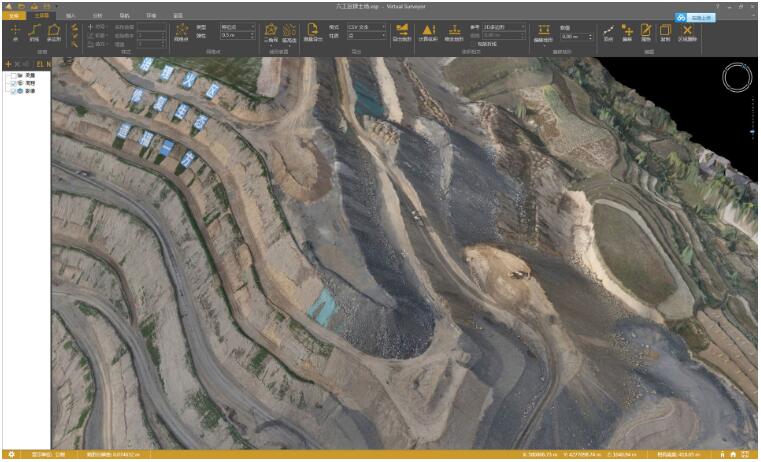Viewport: 761px width, 462px height.
Task: Open settings gear in status bar
Action: click(10, 455)
